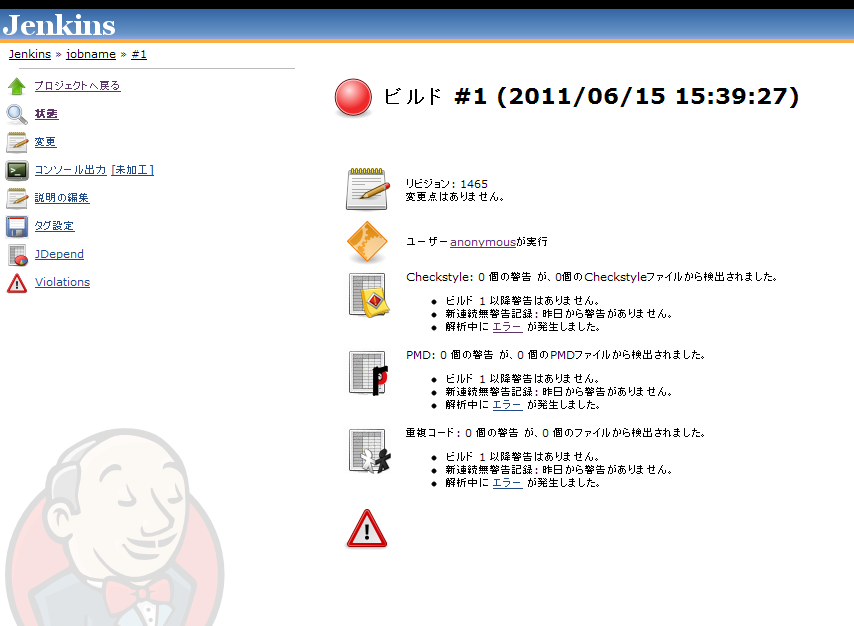Open the anonymous user link
The image size is (854, 626).
click(x=483, y=241)
